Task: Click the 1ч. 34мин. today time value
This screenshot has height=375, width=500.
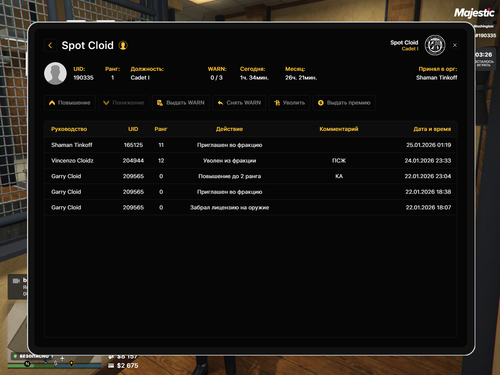Action: [254, 78]
